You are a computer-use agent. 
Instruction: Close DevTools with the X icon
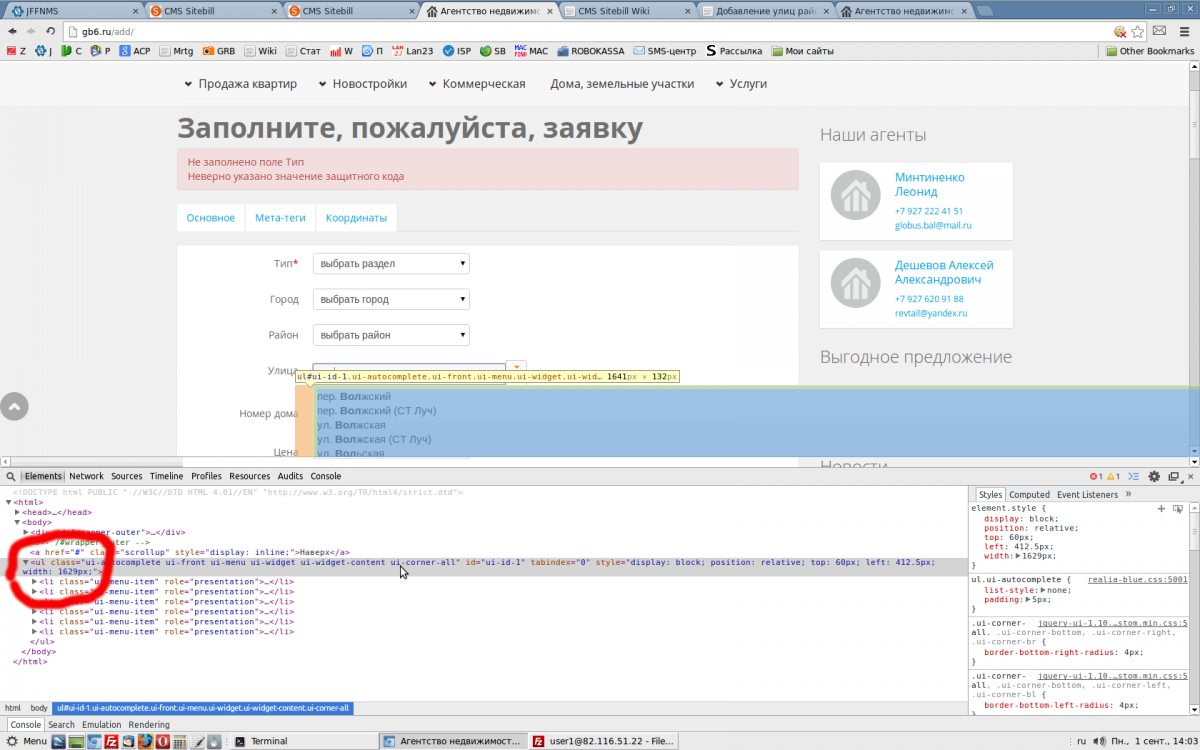pyautogui.click(x=1190, y=477)
